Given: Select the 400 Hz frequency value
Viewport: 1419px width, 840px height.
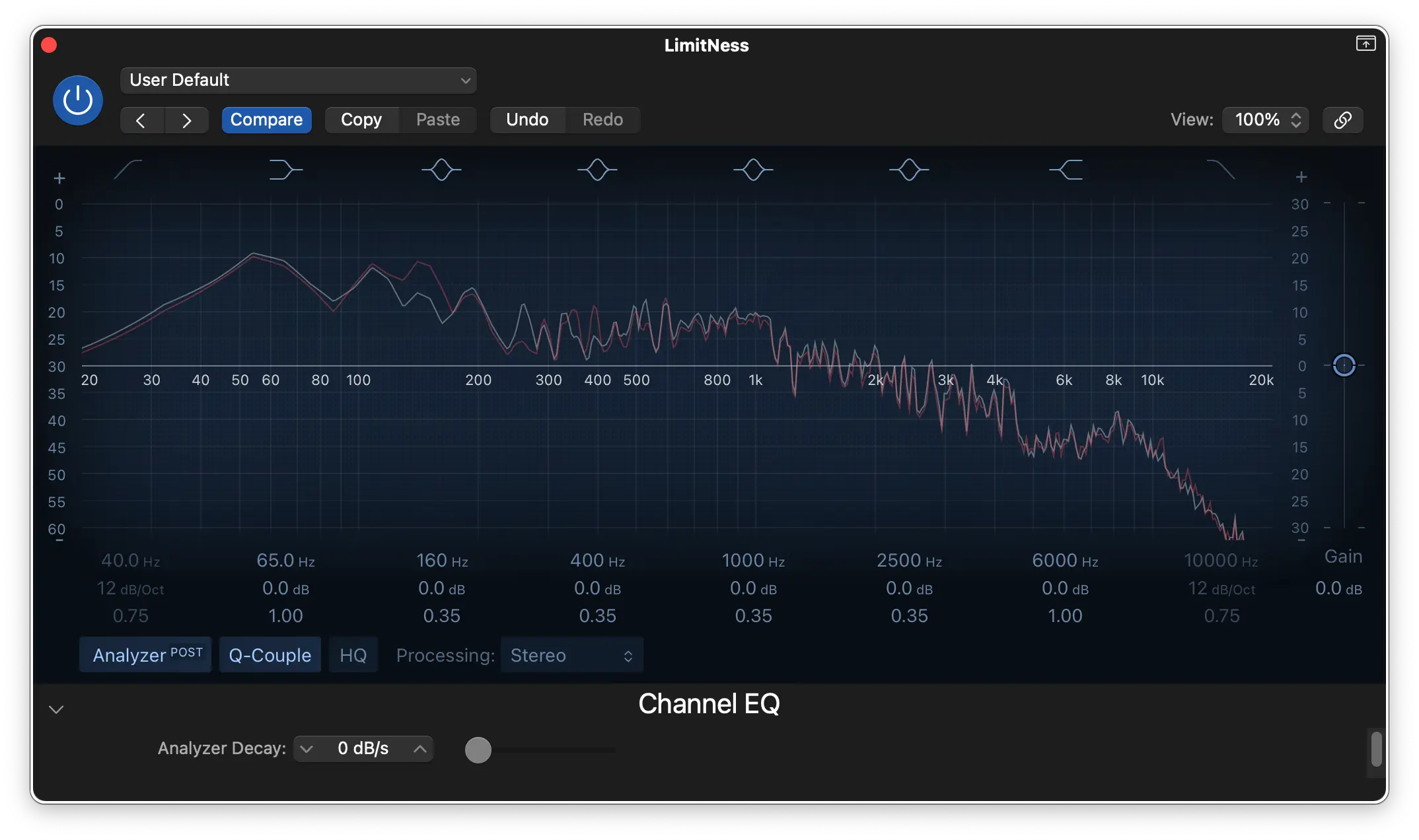Looking at the screenshot, I should [597, 561].
